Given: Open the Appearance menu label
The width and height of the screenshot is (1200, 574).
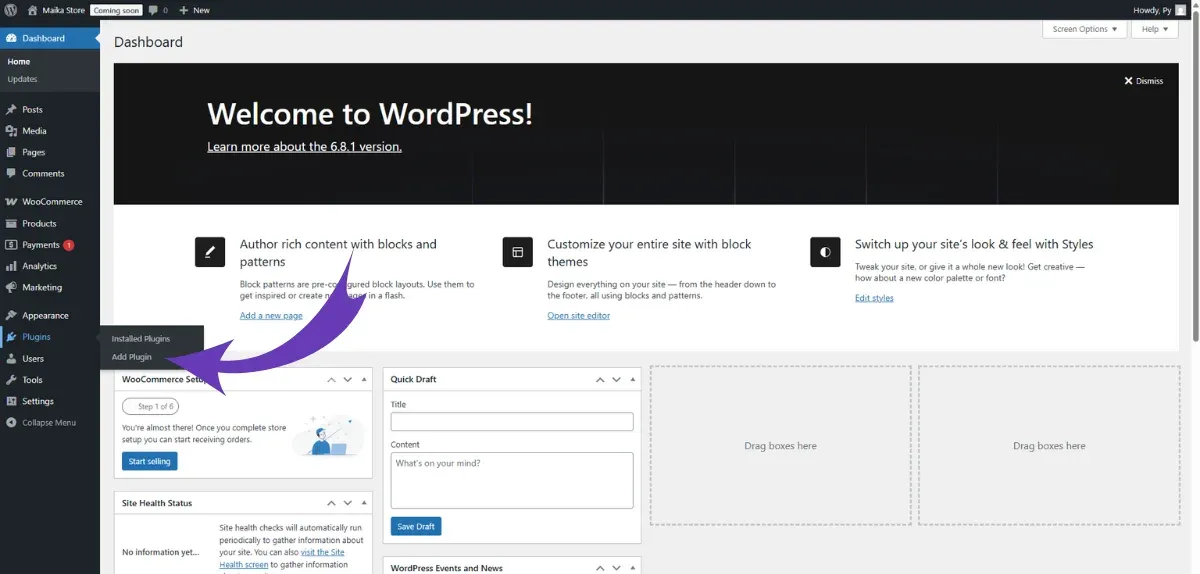Looking at the screenshot, I should pos(45,316).
